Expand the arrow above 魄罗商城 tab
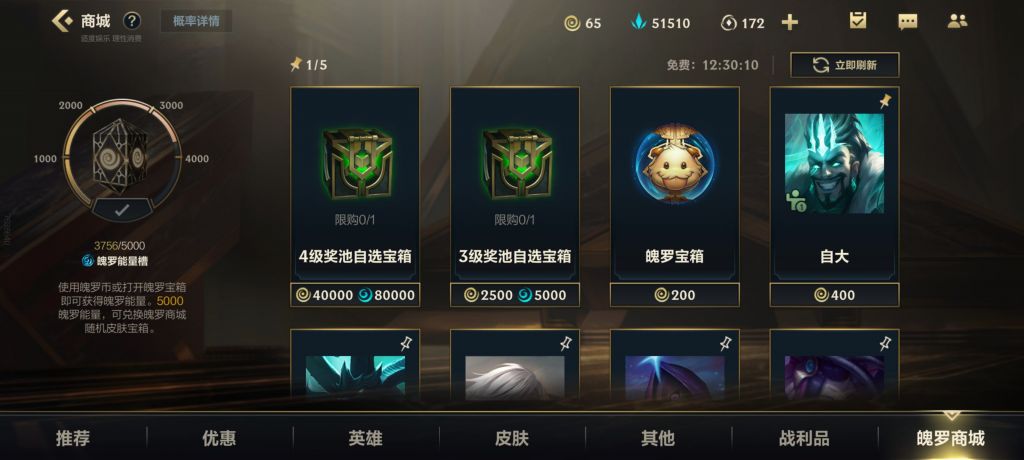The image size is (1024, 460). [x=951, y=416]
